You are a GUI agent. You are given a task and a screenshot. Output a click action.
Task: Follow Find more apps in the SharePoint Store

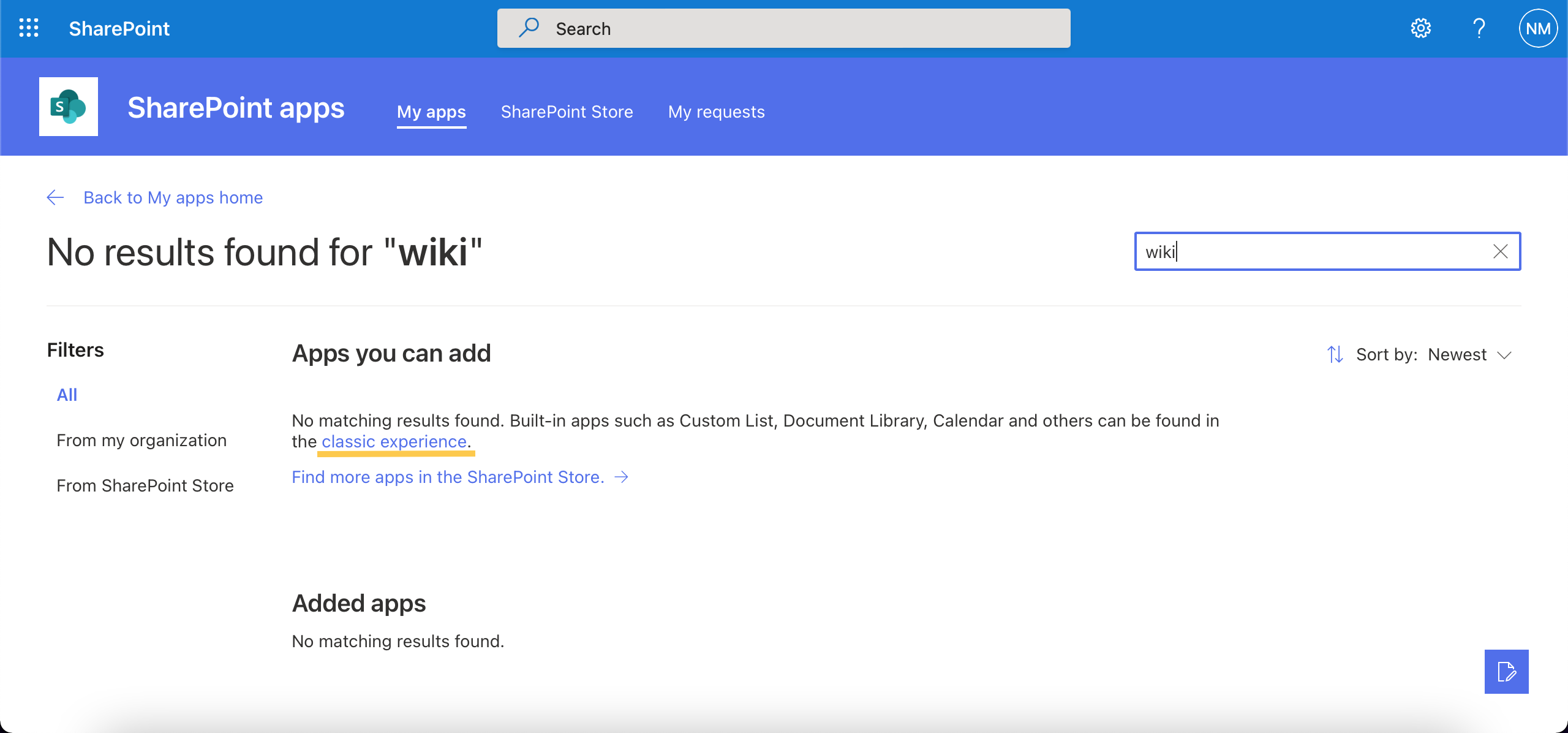point(448,477)
